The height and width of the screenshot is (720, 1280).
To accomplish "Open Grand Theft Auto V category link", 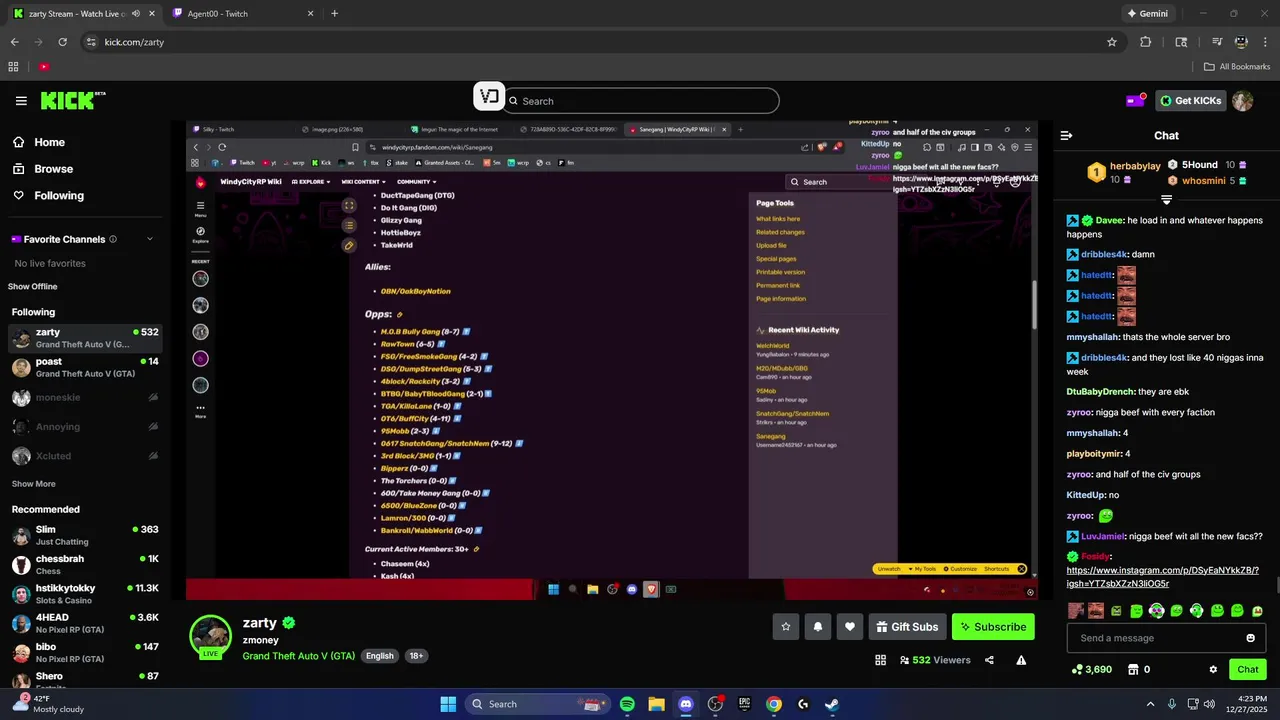I will pyautogui.click(x=298, y=656).
